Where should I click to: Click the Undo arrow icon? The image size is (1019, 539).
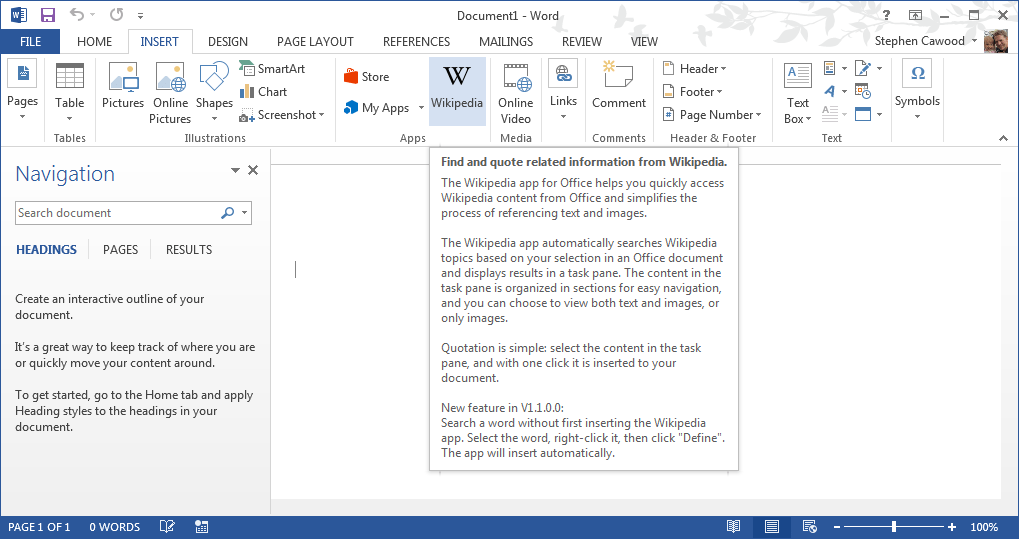click(x=77, y=15)
